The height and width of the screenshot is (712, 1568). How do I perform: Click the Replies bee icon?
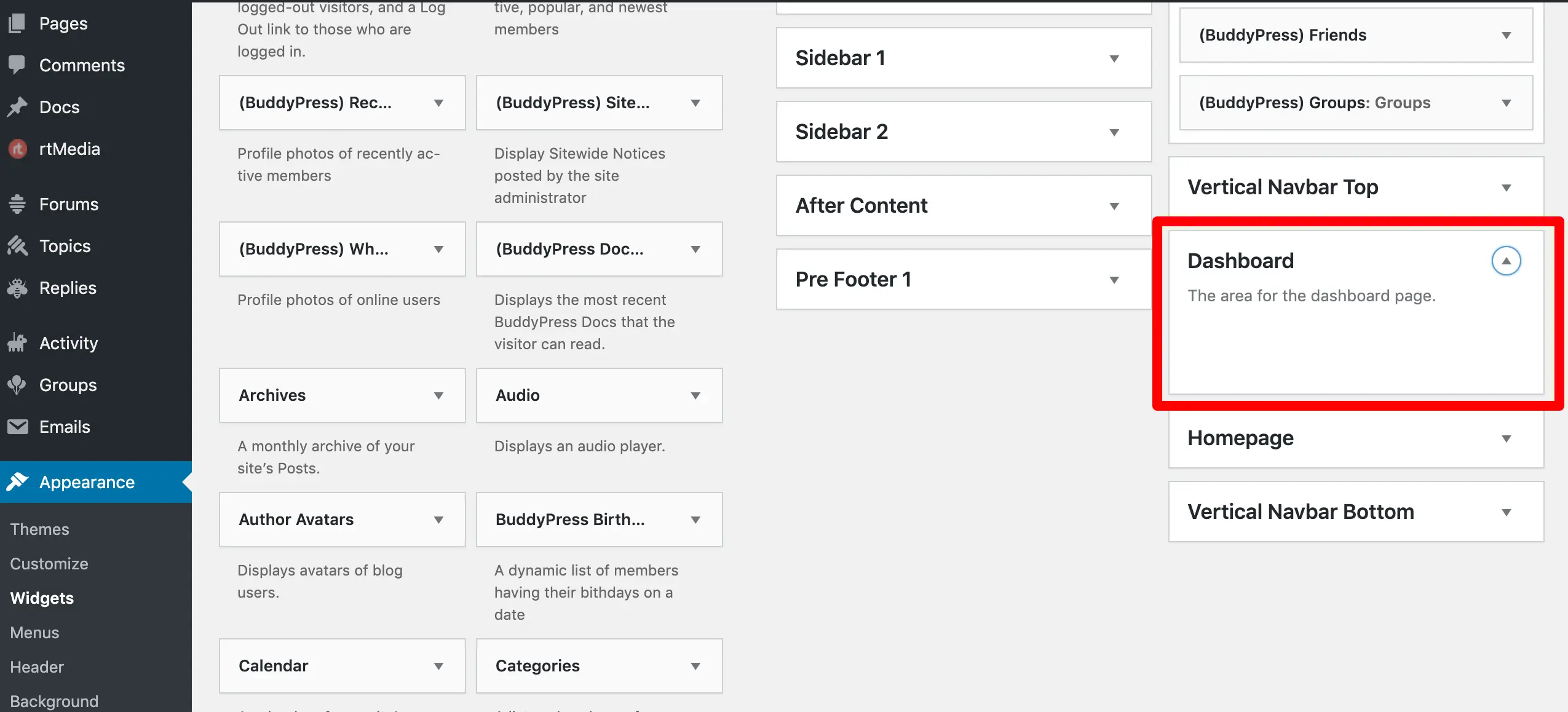pos(17,288)
